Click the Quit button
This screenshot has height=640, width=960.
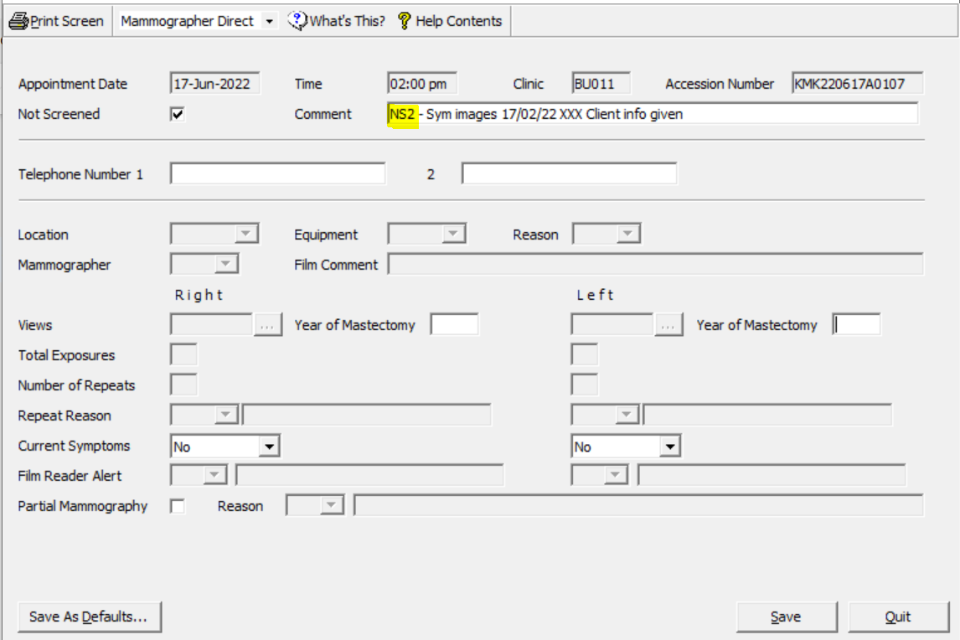tap(897, 617)
